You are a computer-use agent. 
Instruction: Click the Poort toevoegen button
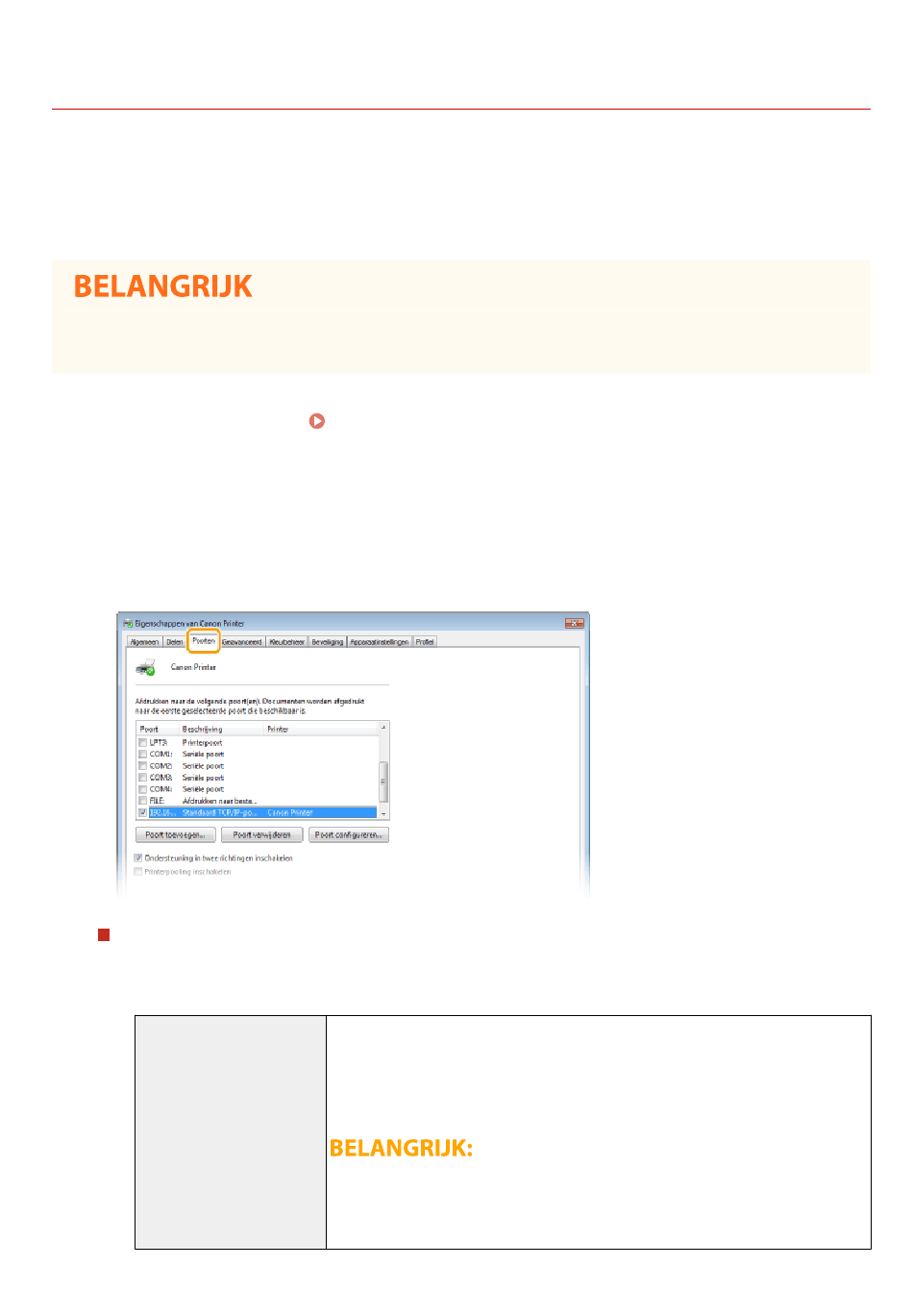(176, 835)
